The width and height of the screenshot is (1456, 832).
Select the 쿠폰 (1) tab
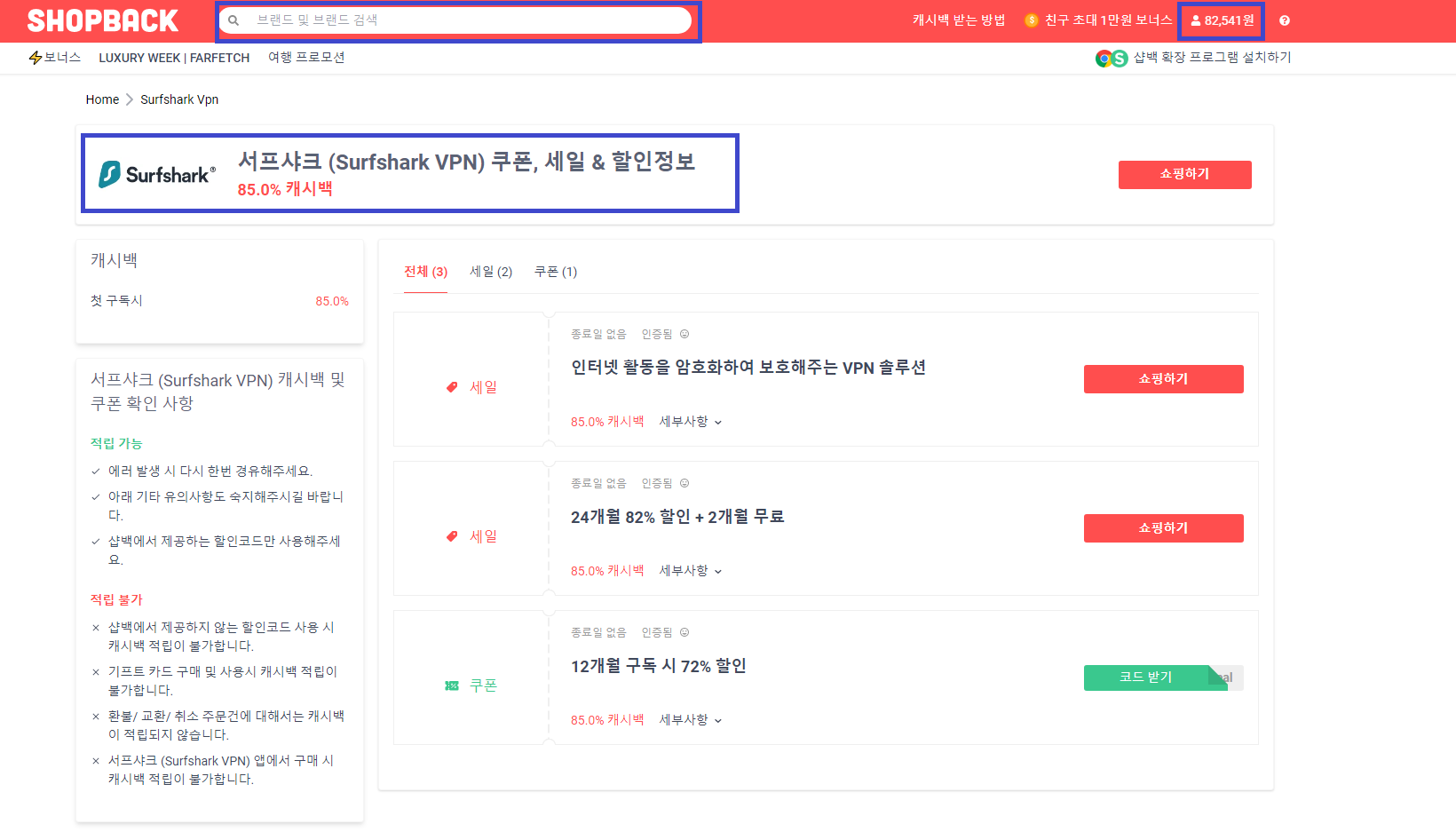click(x=556, y=272)
